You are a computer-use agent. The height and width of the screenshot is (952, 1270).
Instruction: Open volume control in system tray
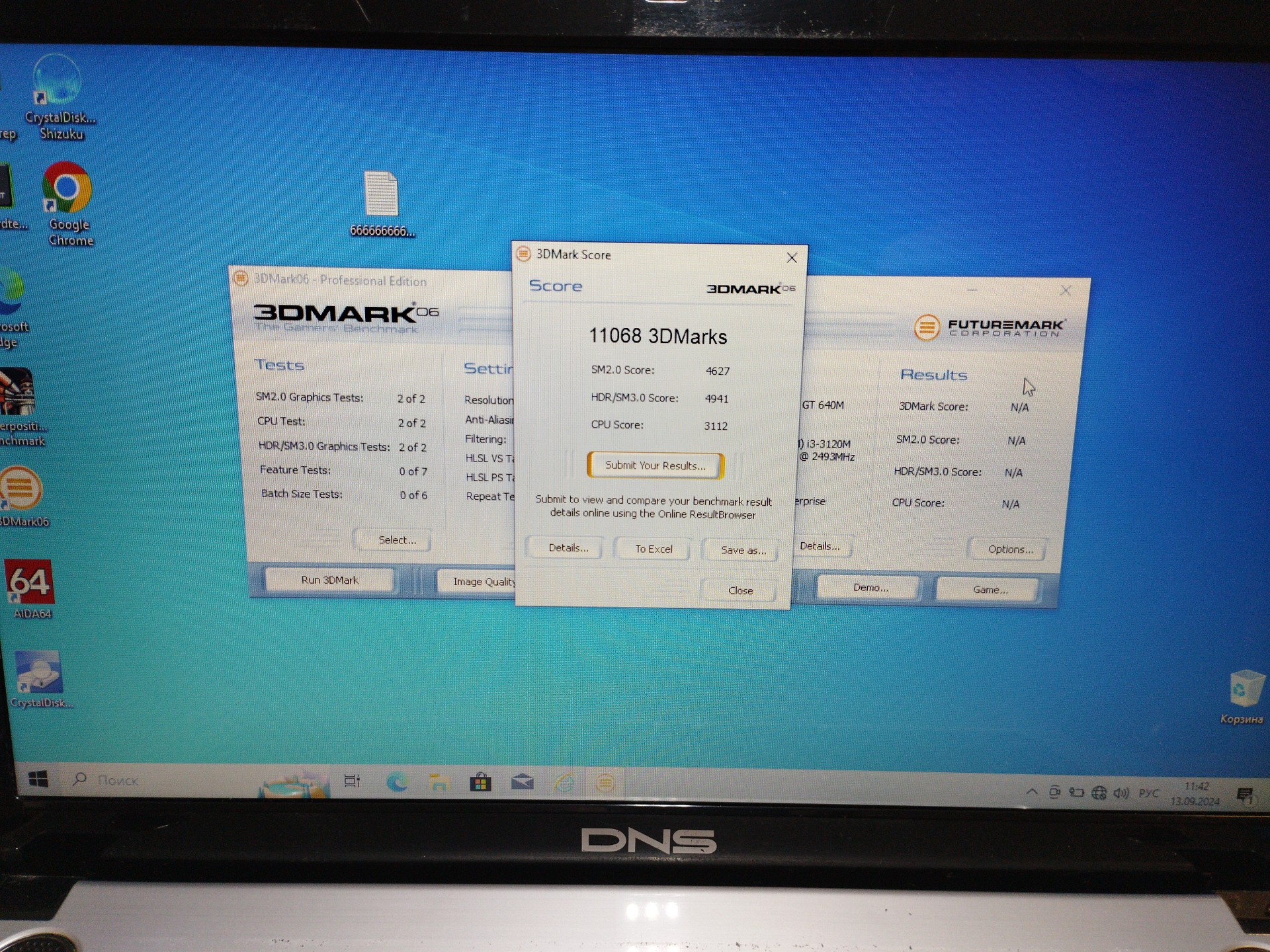pyautogui.click(x=1121, y=793)
